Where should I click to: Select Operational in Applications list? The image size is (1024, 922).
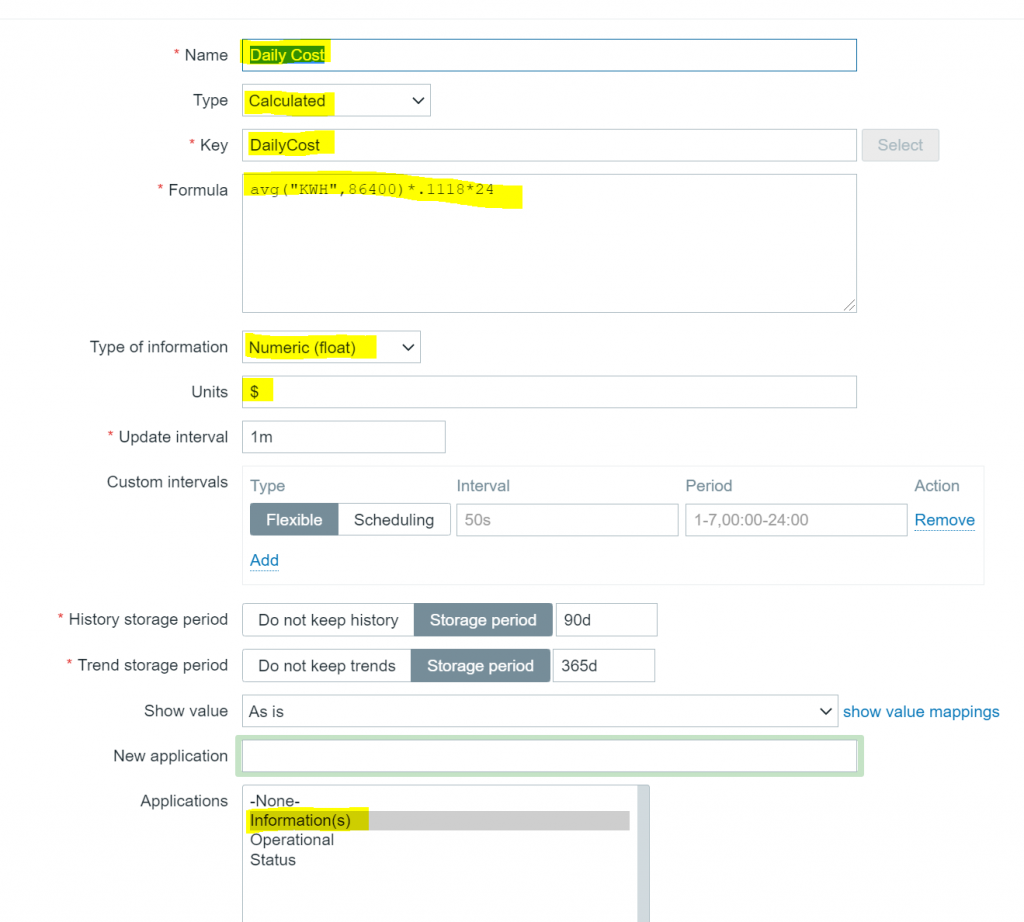[x=292, y=840]
